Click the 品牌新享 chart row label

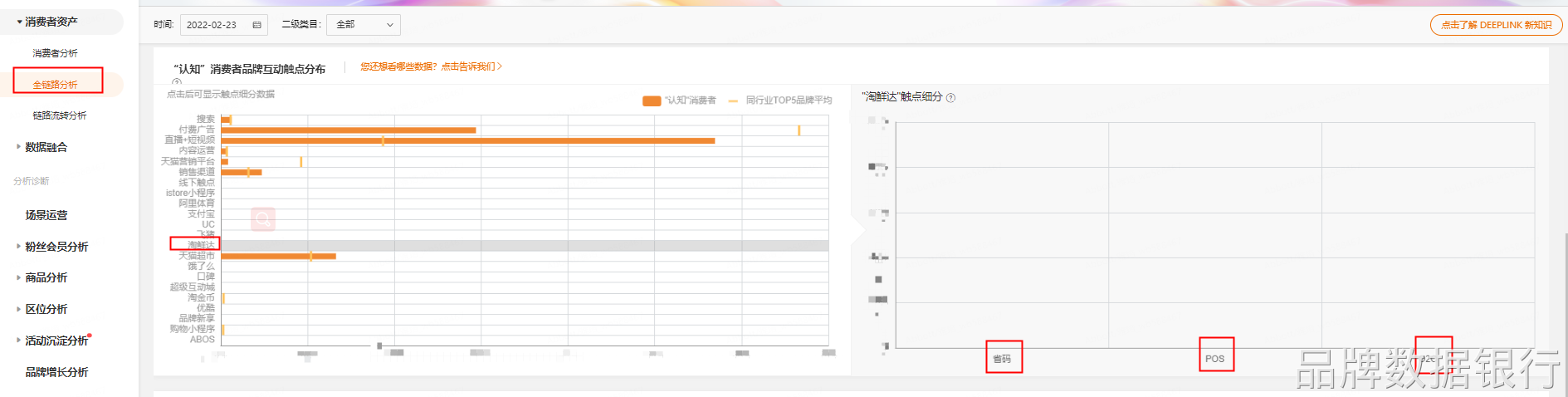(197, 318)
